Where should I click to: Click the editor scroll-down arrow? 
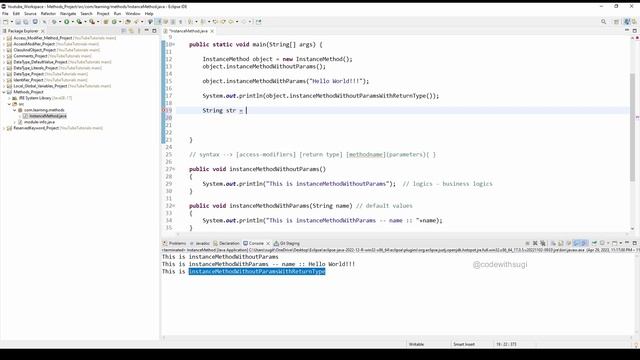tap(633, 229)
